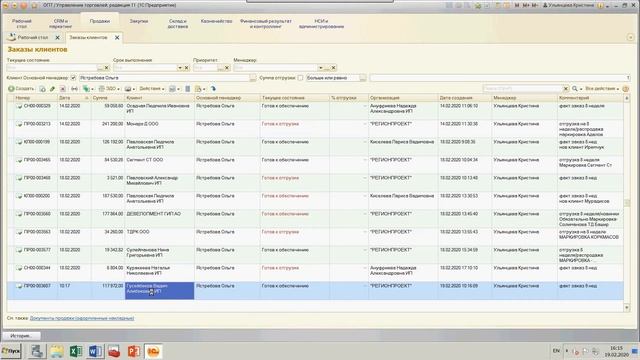Clear the Текущее состояние filter
The height and width of the screenshot is (360, 640).
coord(107,68)
